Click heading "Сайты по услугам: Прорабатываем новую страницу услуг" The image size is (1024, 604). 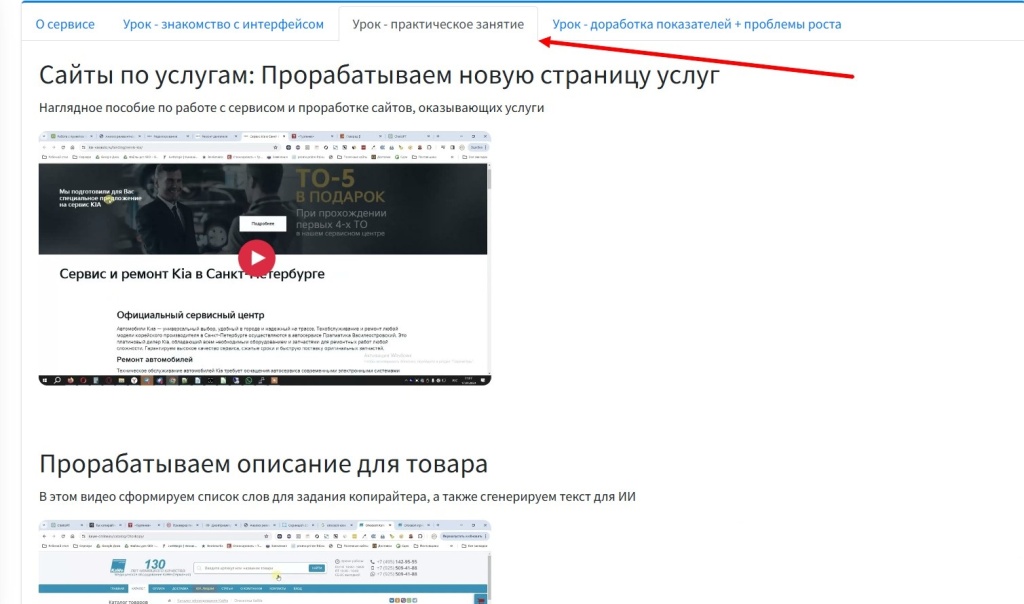tap(379, 76)
